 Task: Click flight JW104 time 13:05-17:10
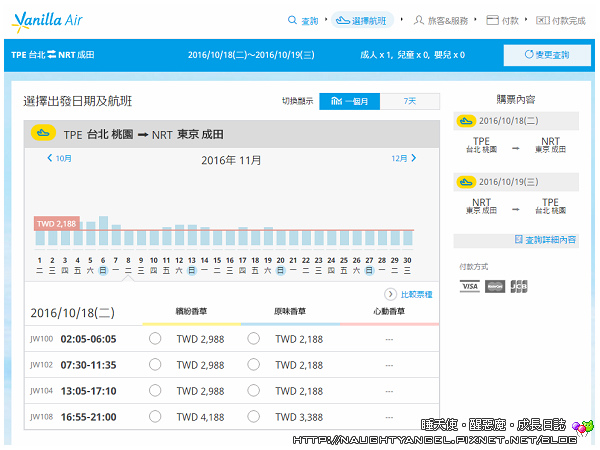(88, 391)
